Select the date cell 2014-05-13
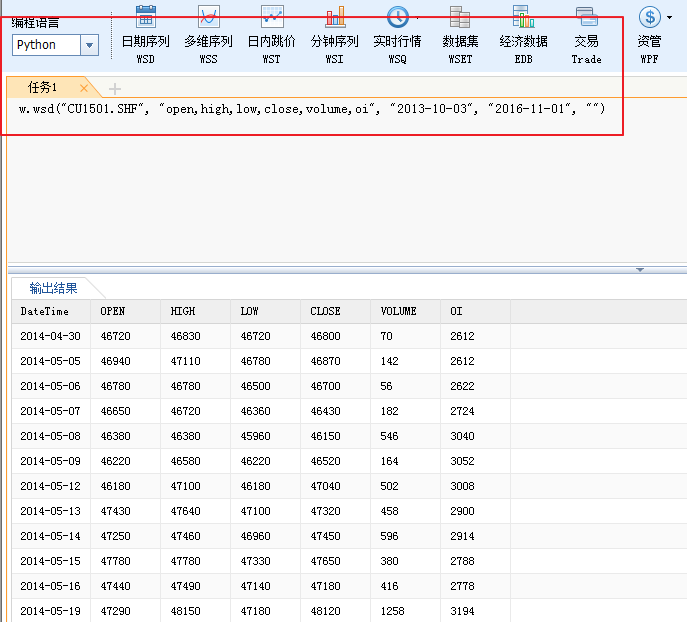Screen dimensions: 687x622 click(50, 511)
